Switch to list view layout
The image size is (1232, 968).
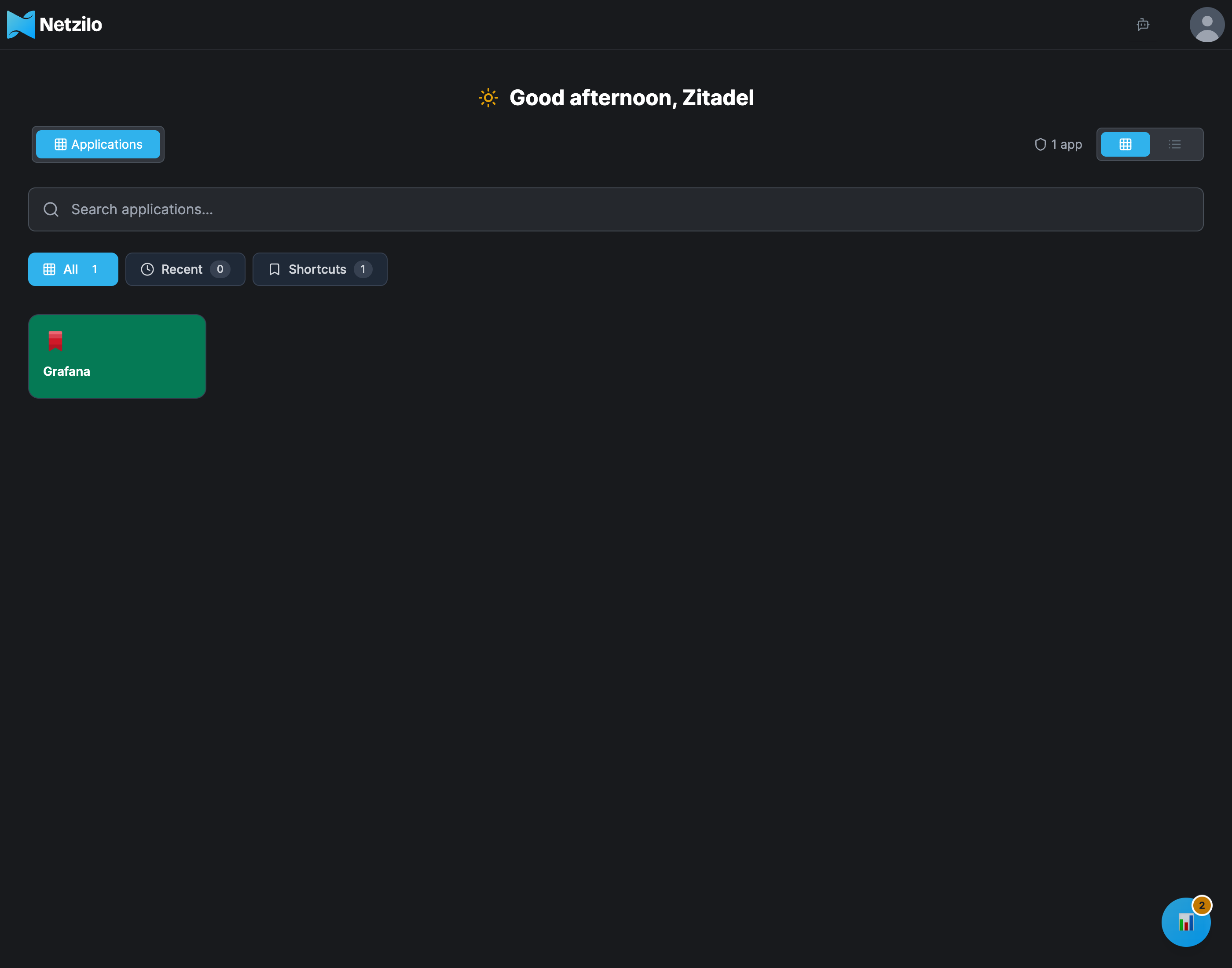click(1175, 144)
